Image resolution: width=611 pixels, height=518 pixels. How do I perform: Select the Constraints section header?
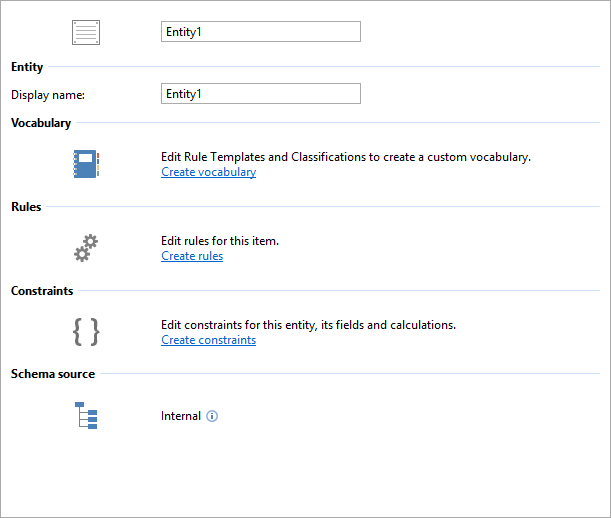tap(42, 291)
